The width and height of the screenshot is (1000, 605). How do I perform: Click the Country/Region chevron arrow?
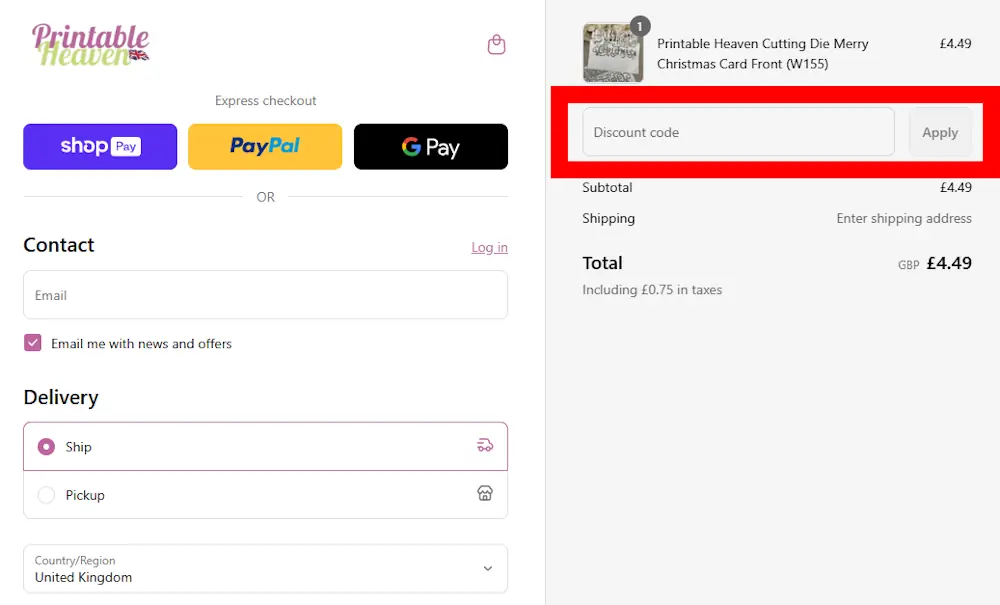click(488, 569)
